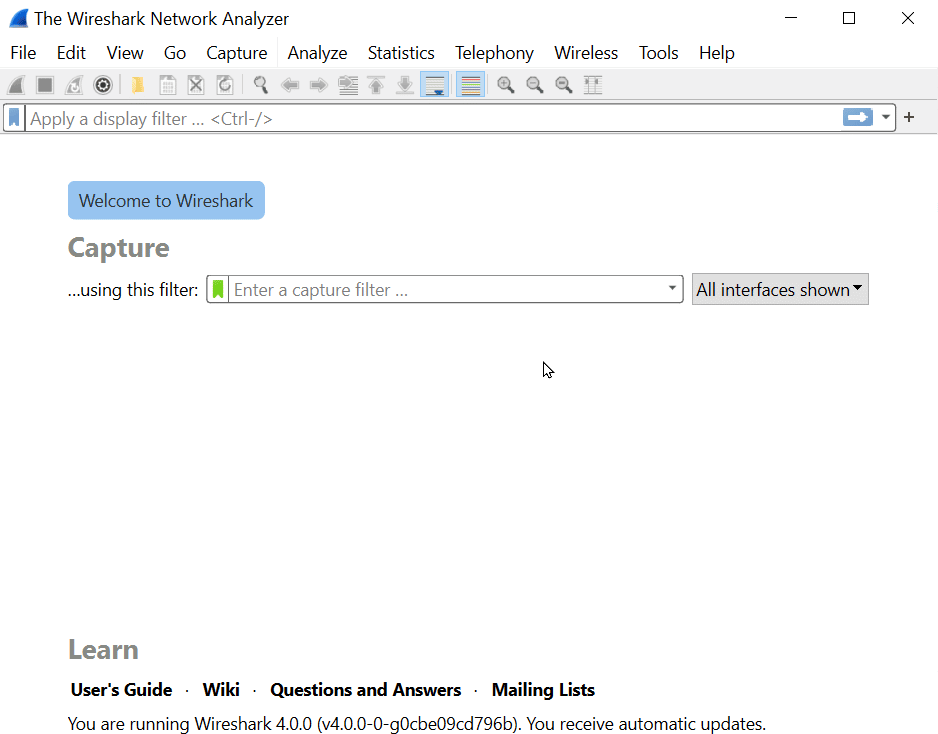Minimize the Wireshark window
The width and height of the screenshot is (938, 734).
click(x=791, y=19)
